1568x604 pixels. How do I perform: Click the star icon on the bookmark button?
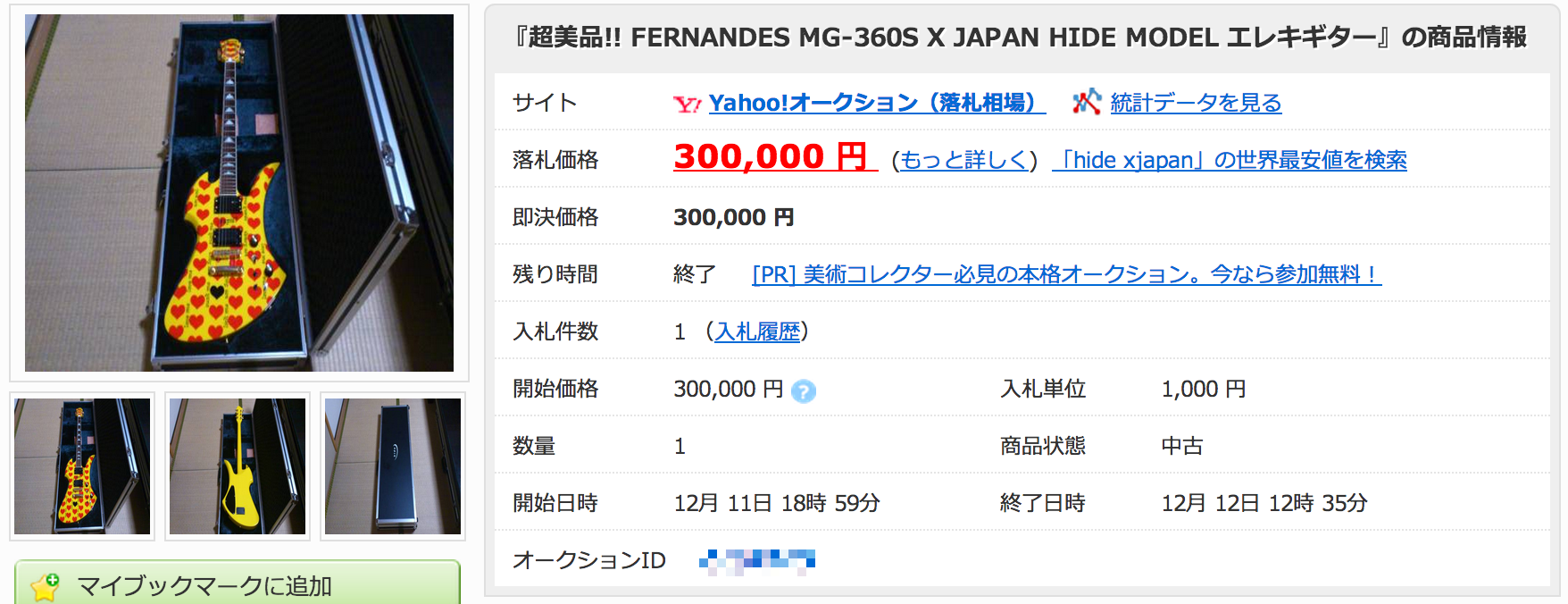[45, 586]
